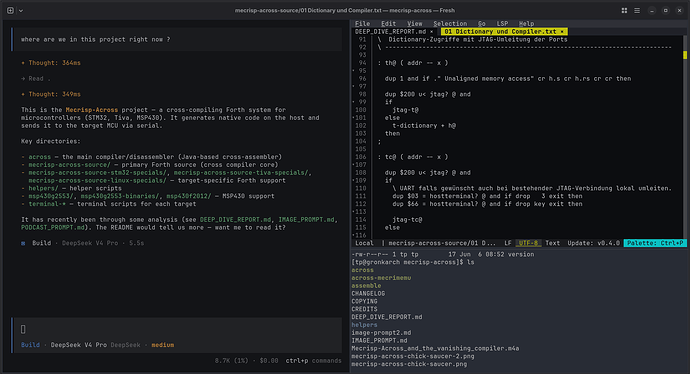This screenshot has width=690, height=374.
Task: Maximize the Fresh terminal window
Action: (665, 11)
